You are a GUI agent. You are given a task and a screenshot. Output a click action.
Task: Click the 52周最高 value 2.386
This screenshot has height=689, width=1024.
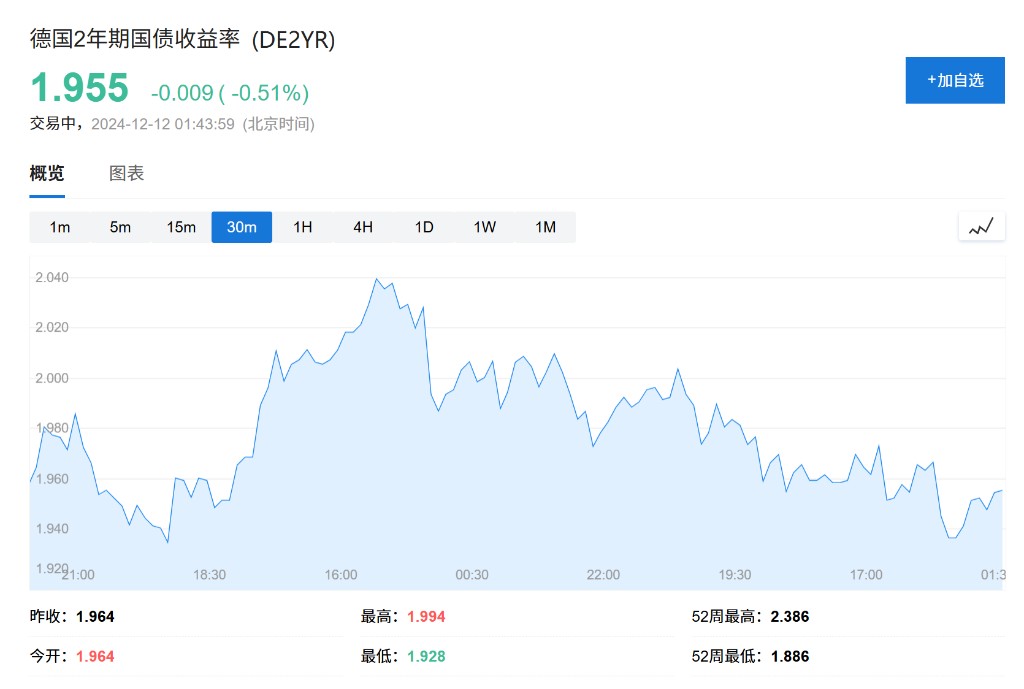point(790,617)
